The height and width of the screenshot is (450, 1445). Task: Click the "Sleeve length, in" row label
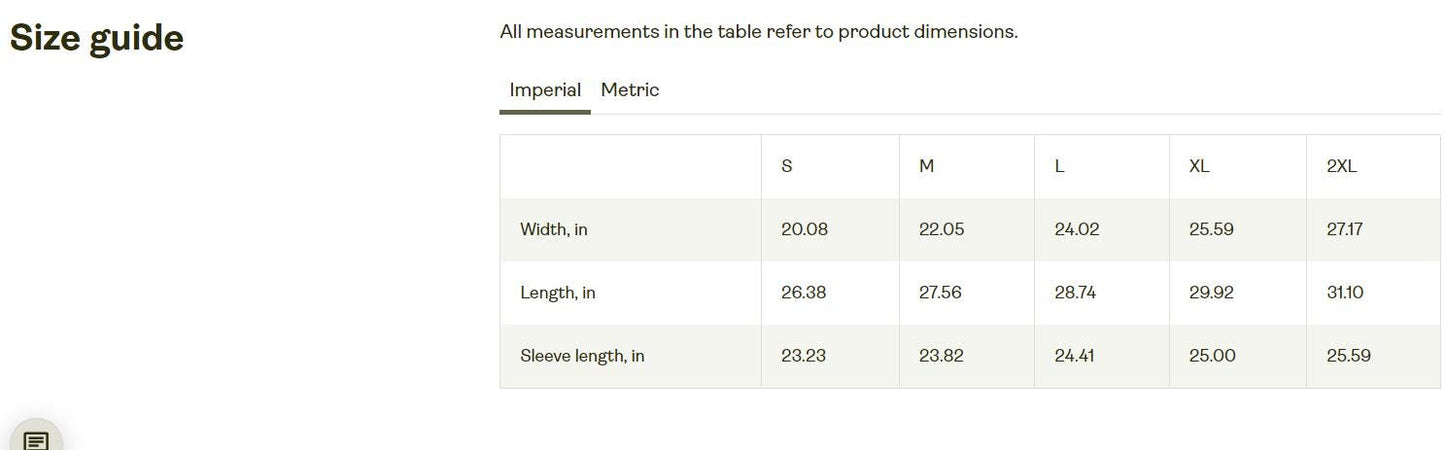point(582,356)
